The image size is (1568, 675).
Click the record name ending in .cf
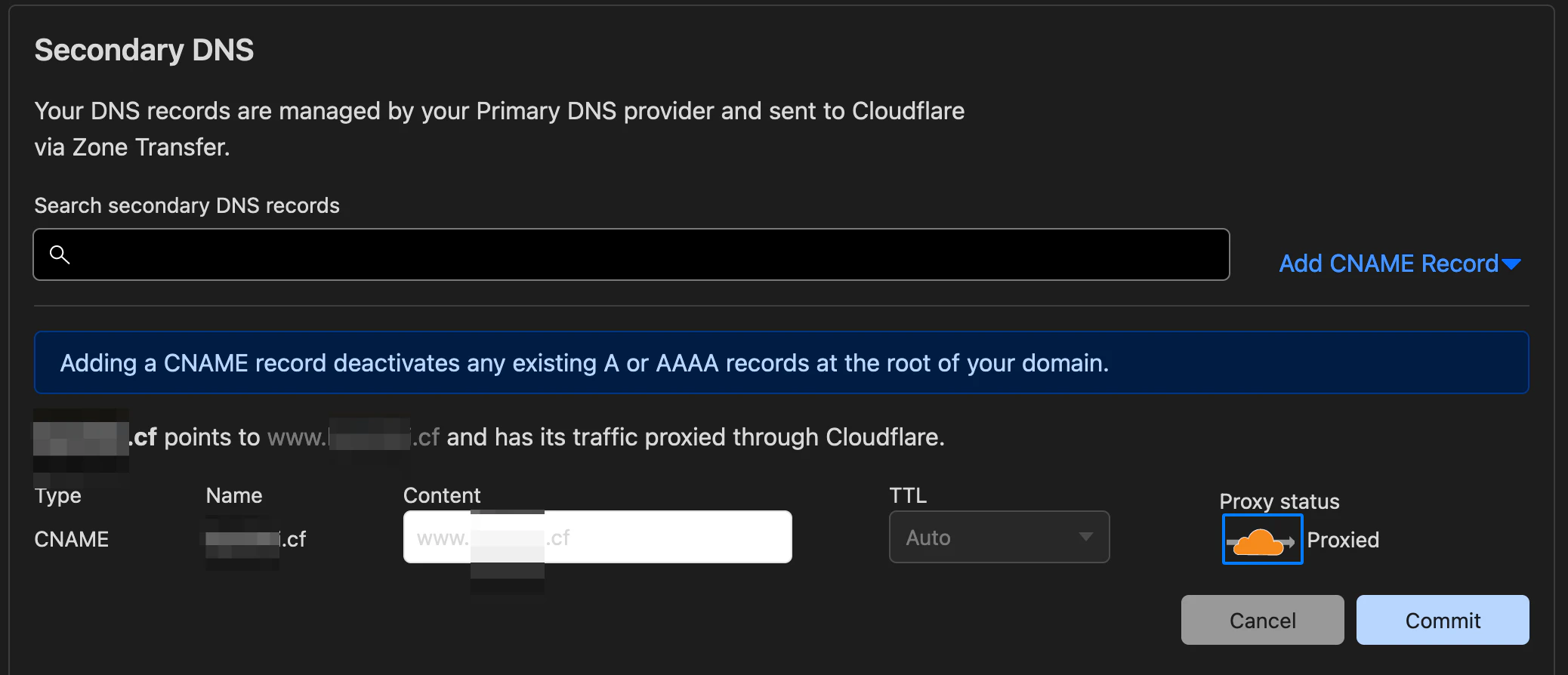pos(255,539)
